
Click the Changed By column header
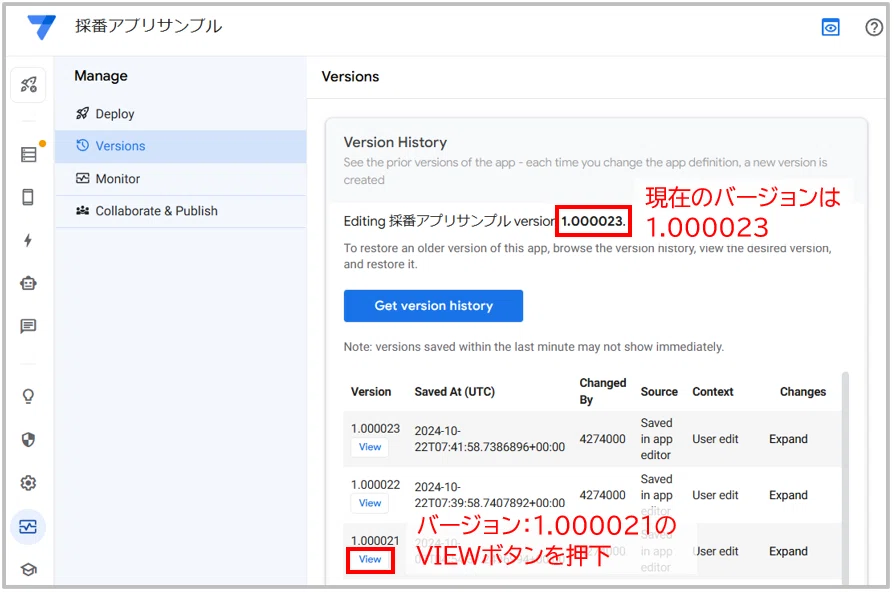[x=603, y=391]
